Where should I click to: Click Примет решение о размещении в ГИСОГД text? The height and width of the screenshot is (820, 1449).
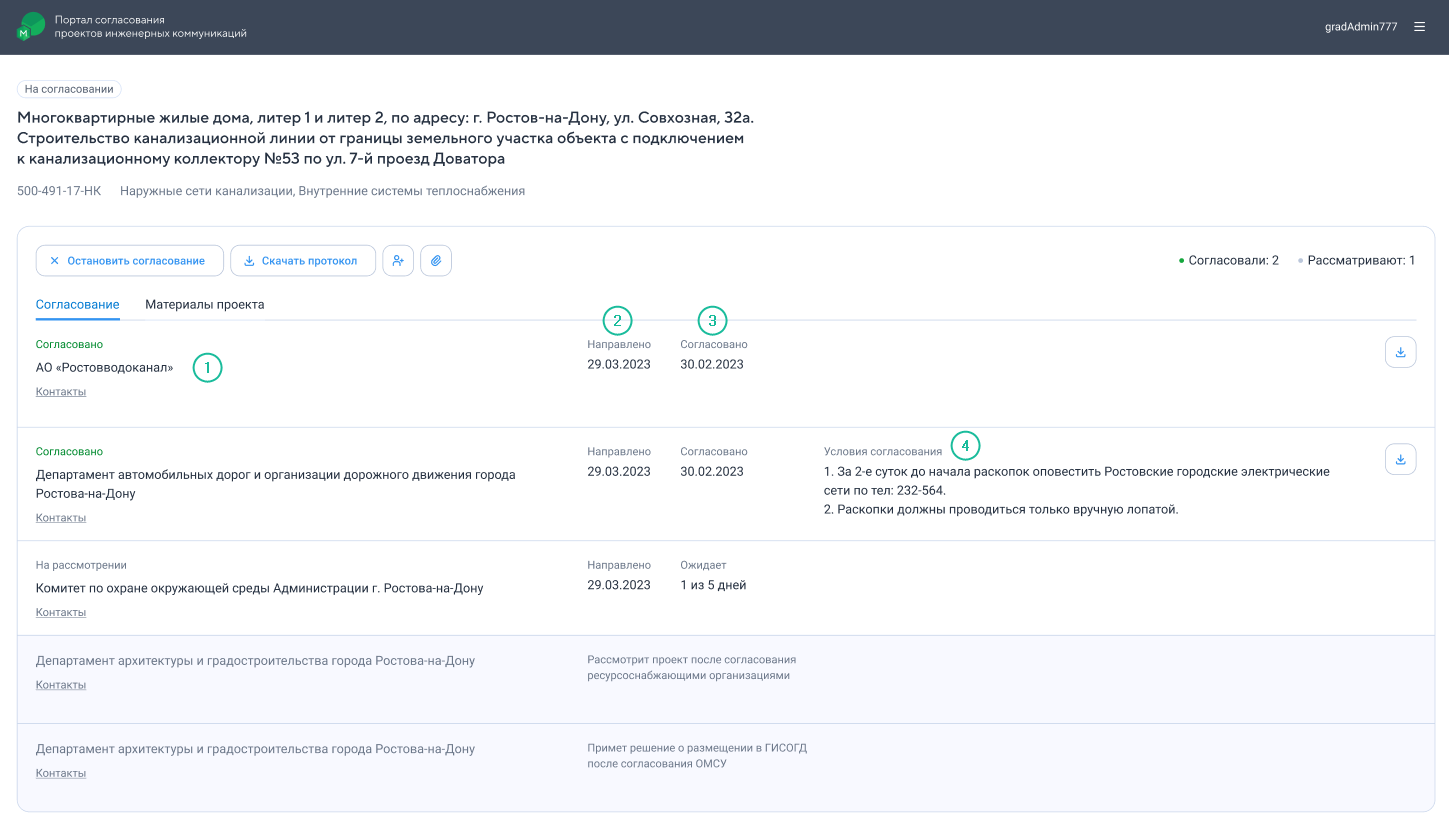[697, 756]
